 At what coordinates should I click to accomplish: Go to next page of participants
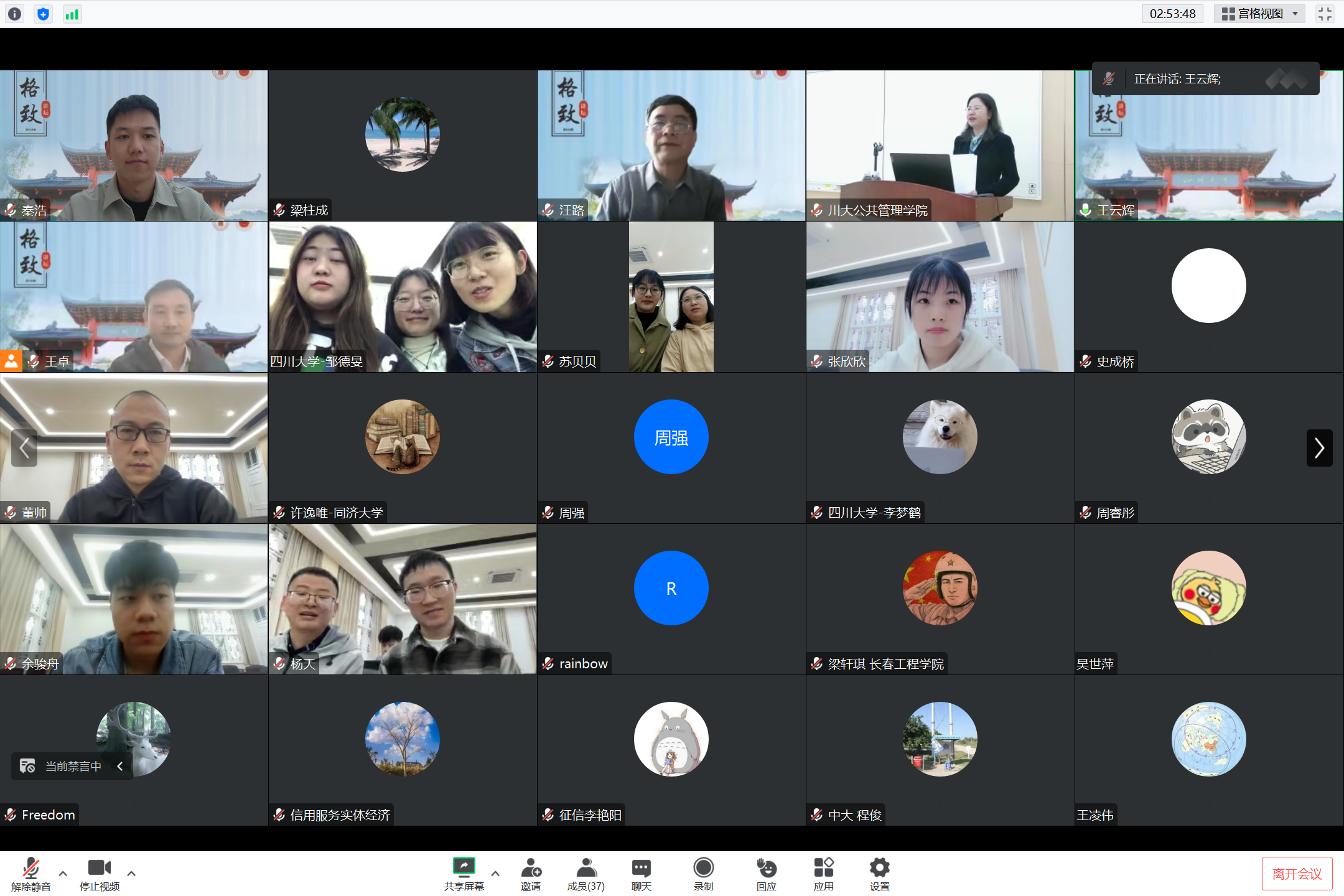[1319, 447]
